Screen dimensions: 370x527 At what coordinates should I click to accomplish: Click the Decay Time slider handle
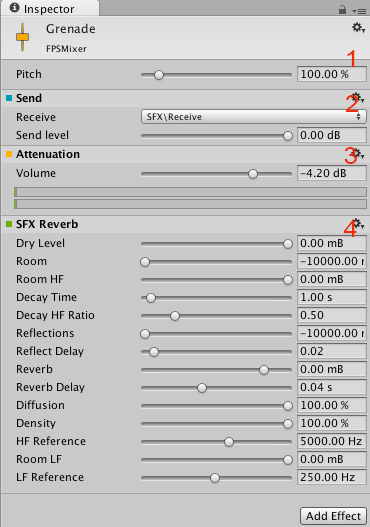click(151, 298)
